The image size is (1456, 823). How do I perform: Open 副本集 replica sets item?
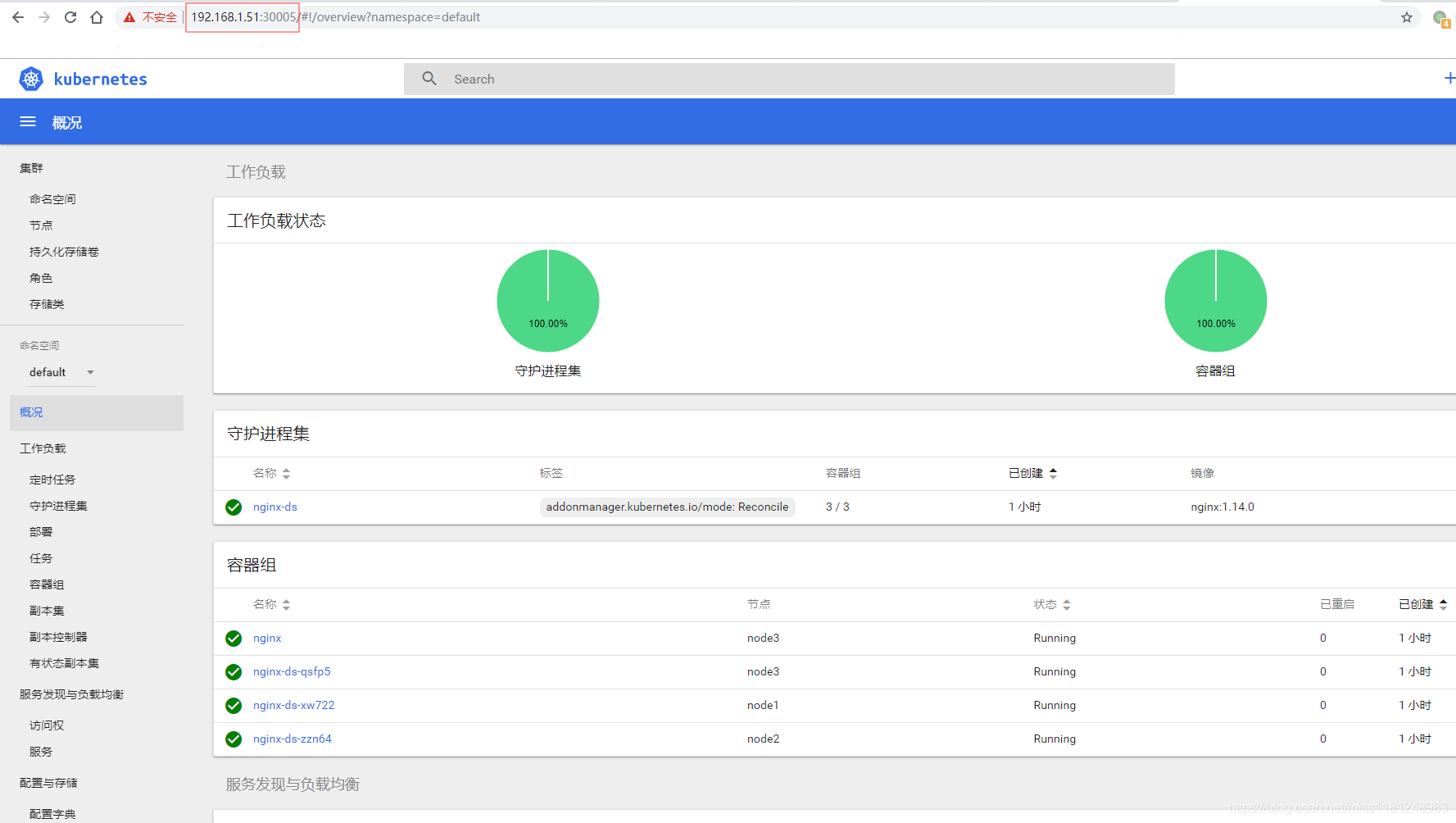click(47, 611)
